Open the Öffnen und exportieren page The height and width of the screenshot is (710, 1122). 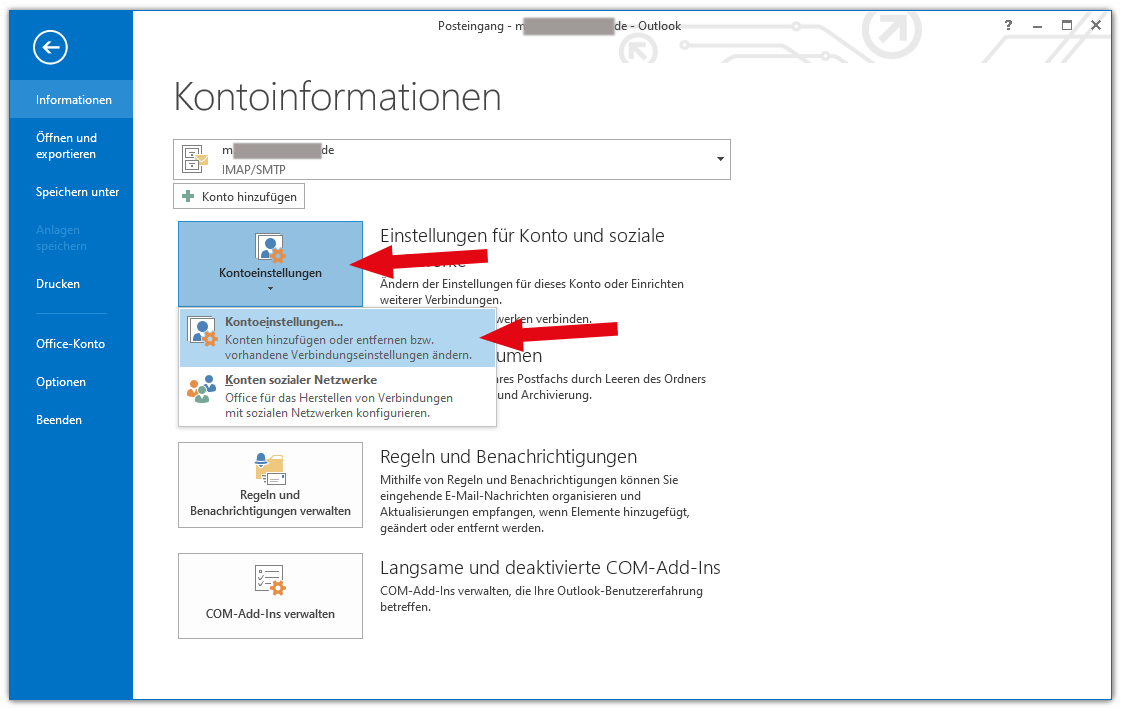(x=66, y=146)
